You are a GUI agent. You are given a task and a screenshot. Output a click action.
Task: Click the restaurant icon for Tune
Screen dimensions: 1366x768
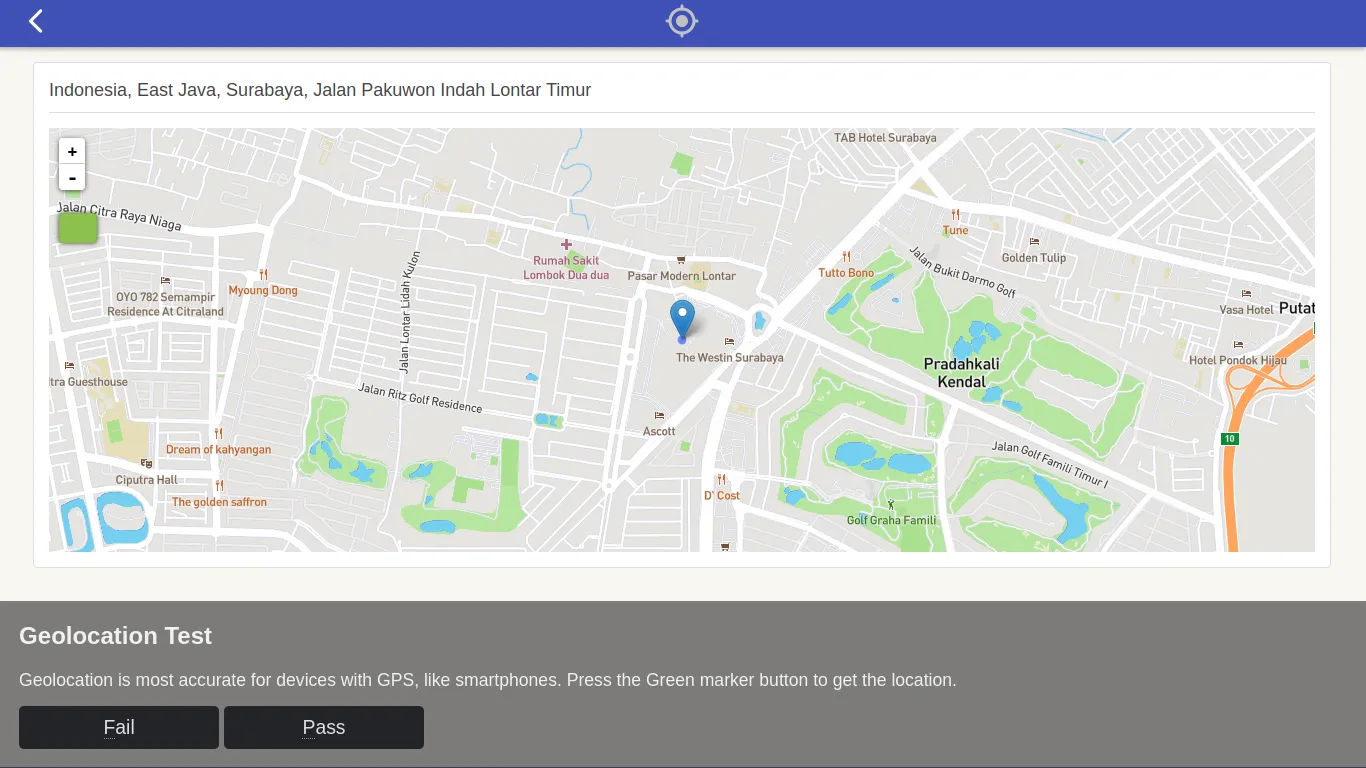point(955,215)
